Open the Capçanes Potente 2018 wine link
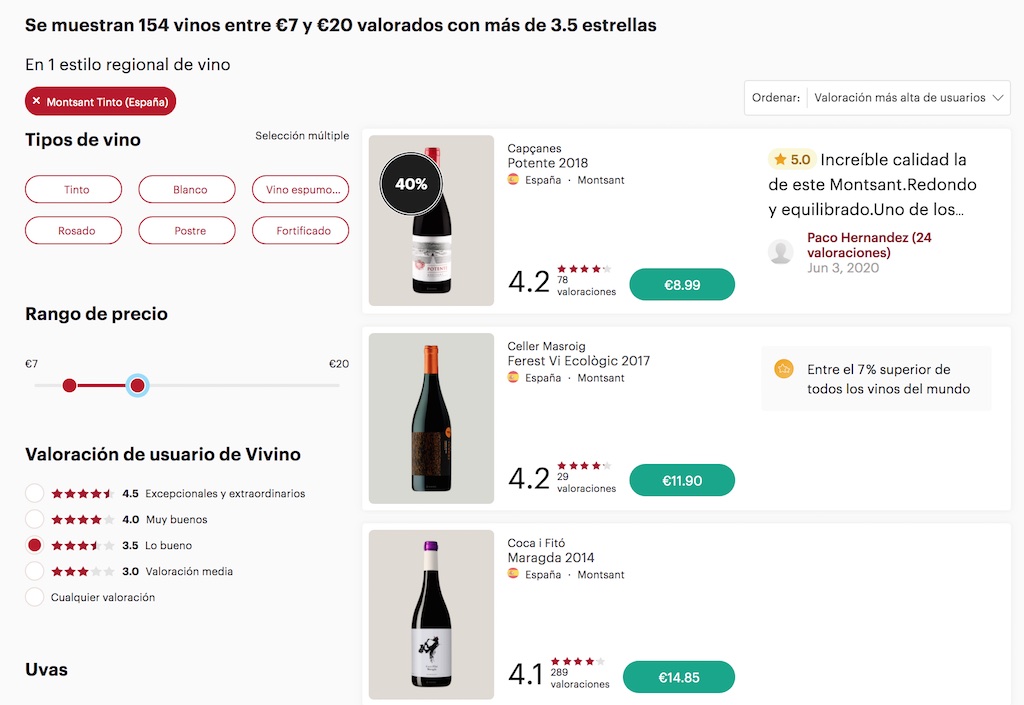Screen dimensions: 1024x705 tap(547, 163)
